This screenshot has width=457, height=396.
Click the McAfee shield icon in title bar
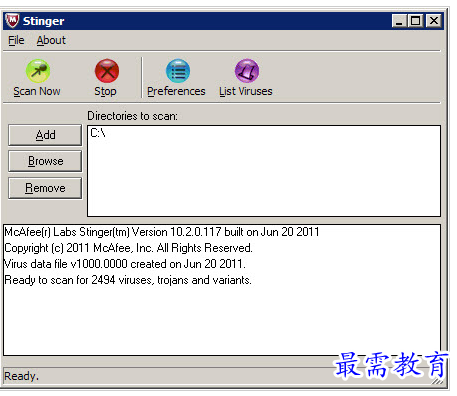(12, 21)
